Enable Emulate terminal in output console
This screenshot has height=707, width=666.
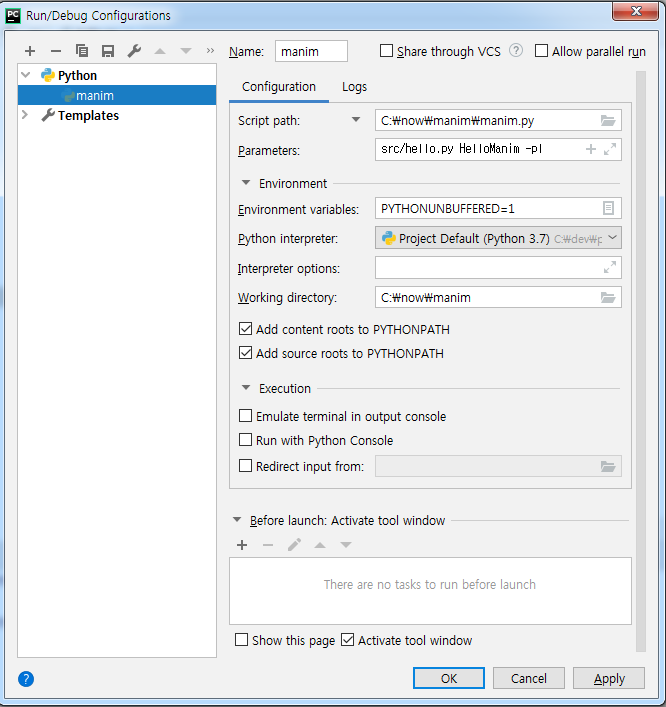click(245, 416)
